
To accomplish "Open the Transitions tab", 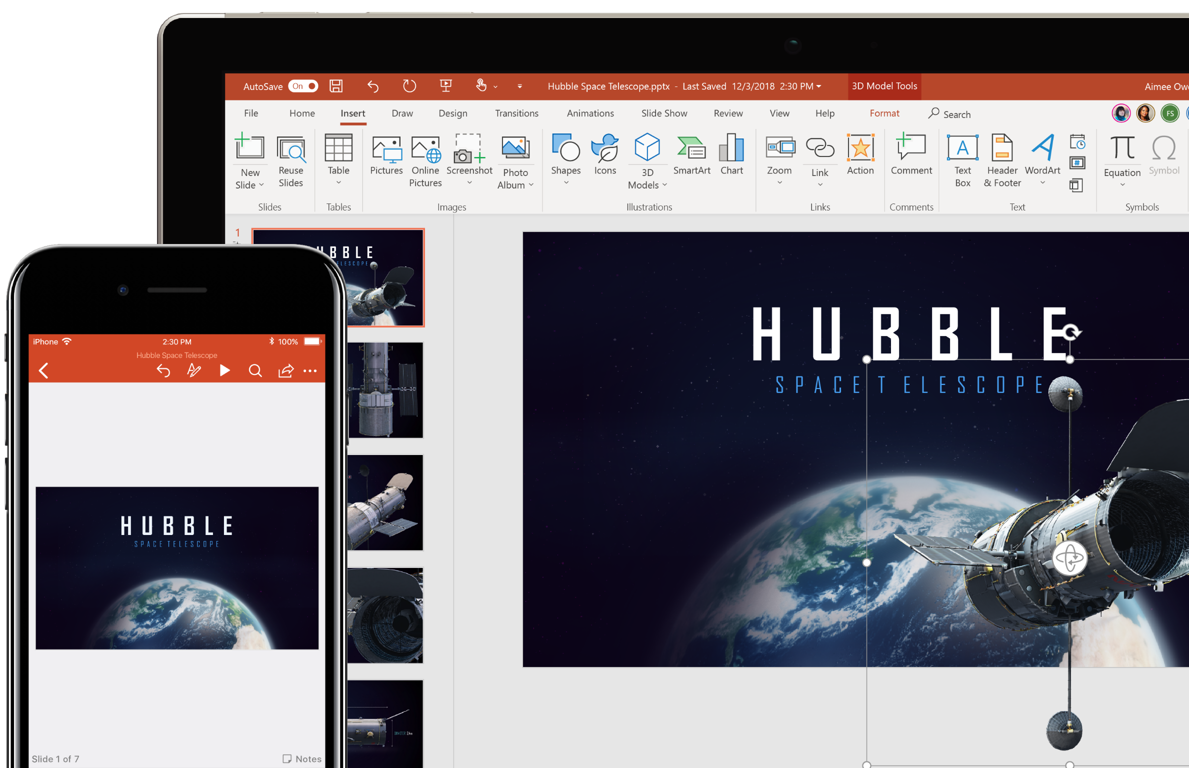I will point(516,113).
